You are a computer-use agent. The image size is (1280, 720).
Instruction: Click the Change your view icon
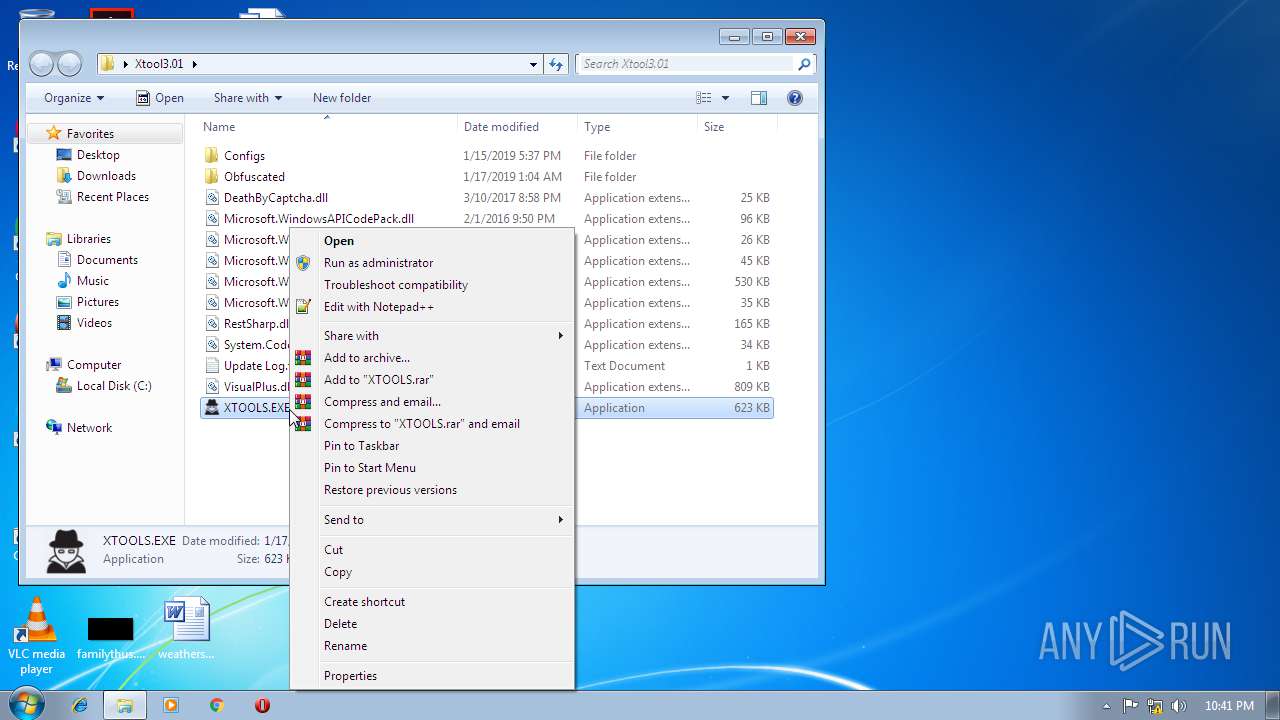coord(704,98)
